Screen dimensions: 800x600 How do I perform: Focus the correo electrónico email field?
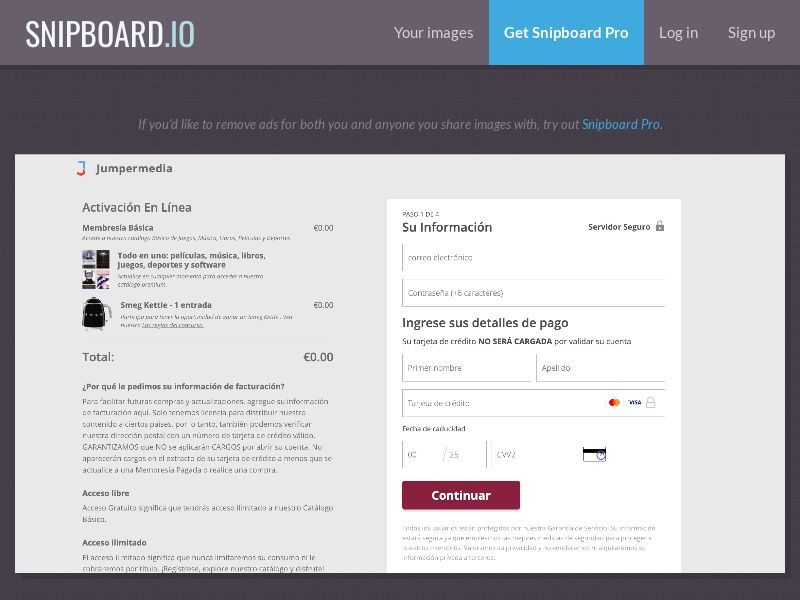(x=533, y=258)
